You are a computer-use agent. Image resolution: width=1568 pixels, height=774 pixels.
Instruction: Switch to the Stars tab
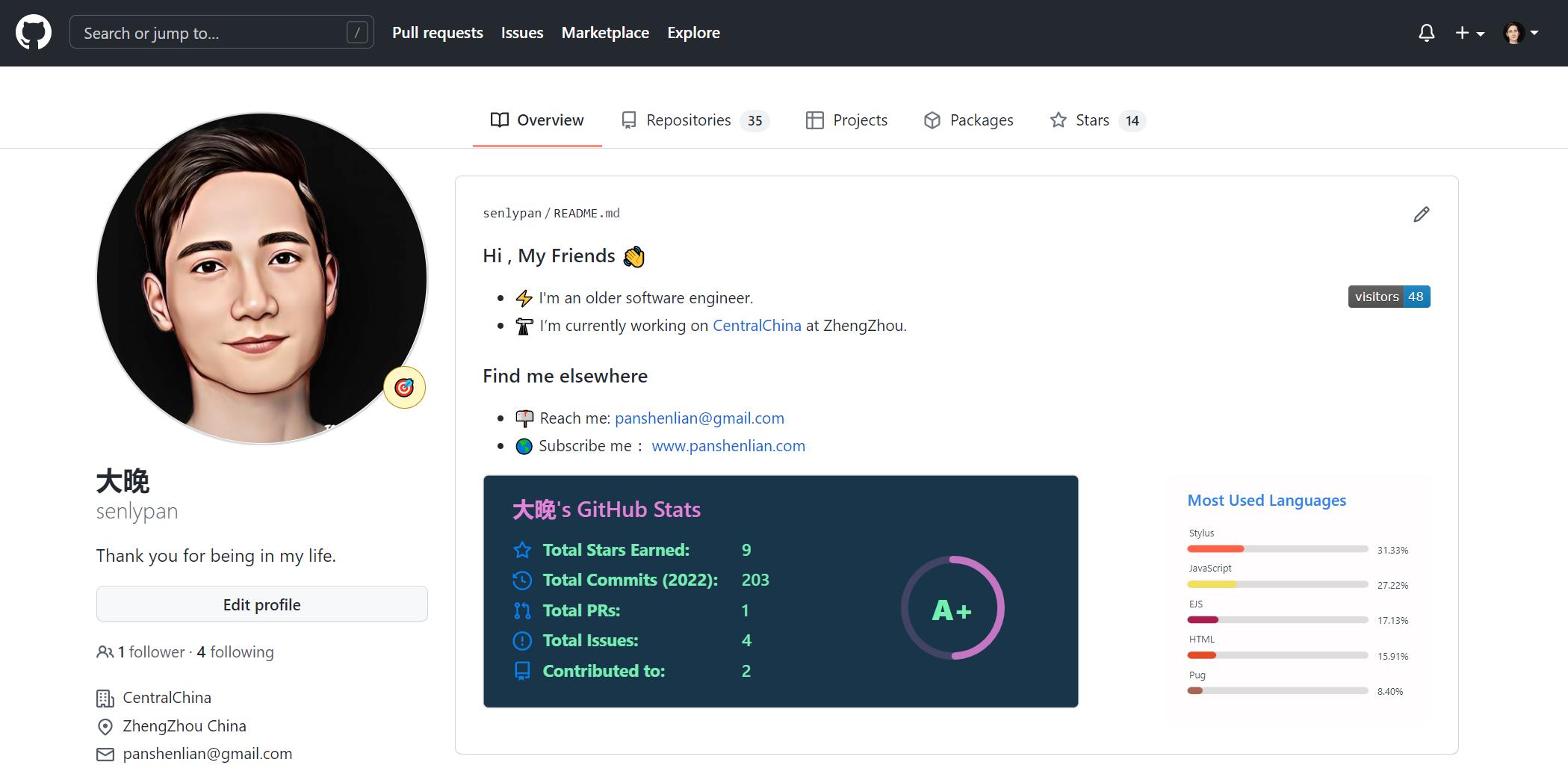[1097, 120]
